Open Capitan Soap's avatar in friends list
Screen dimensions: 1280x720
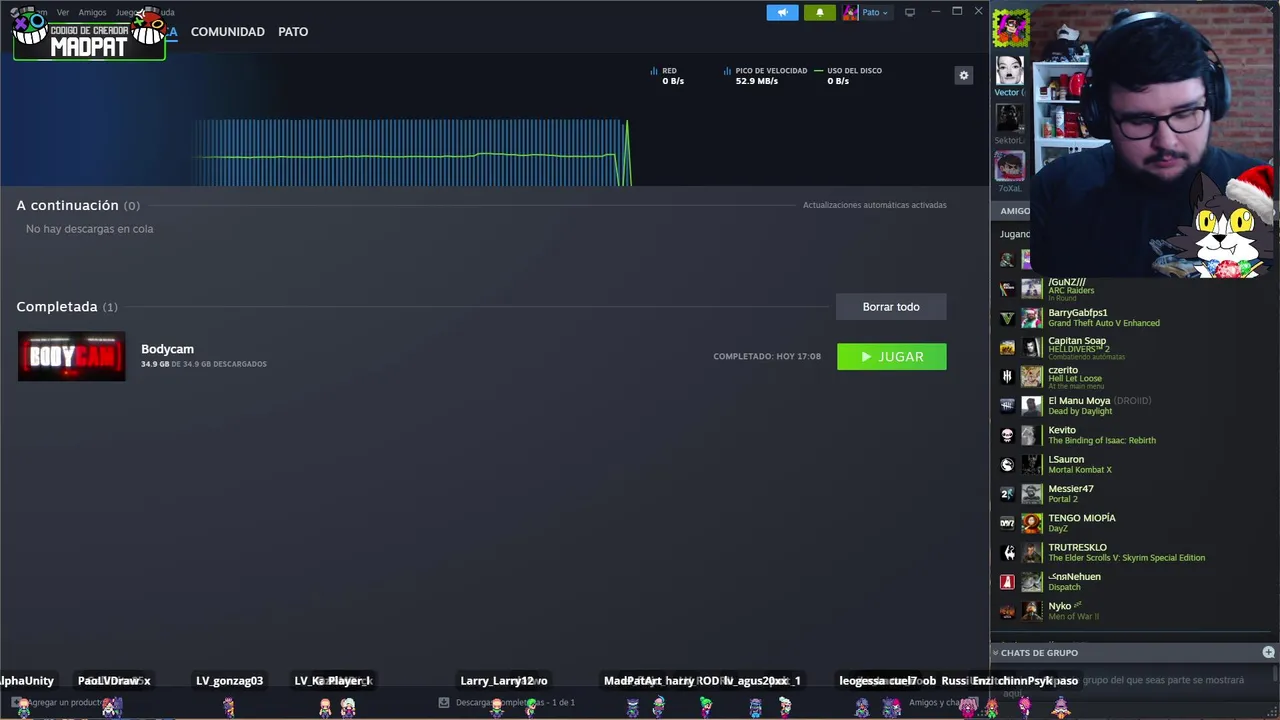(1032, 347)
